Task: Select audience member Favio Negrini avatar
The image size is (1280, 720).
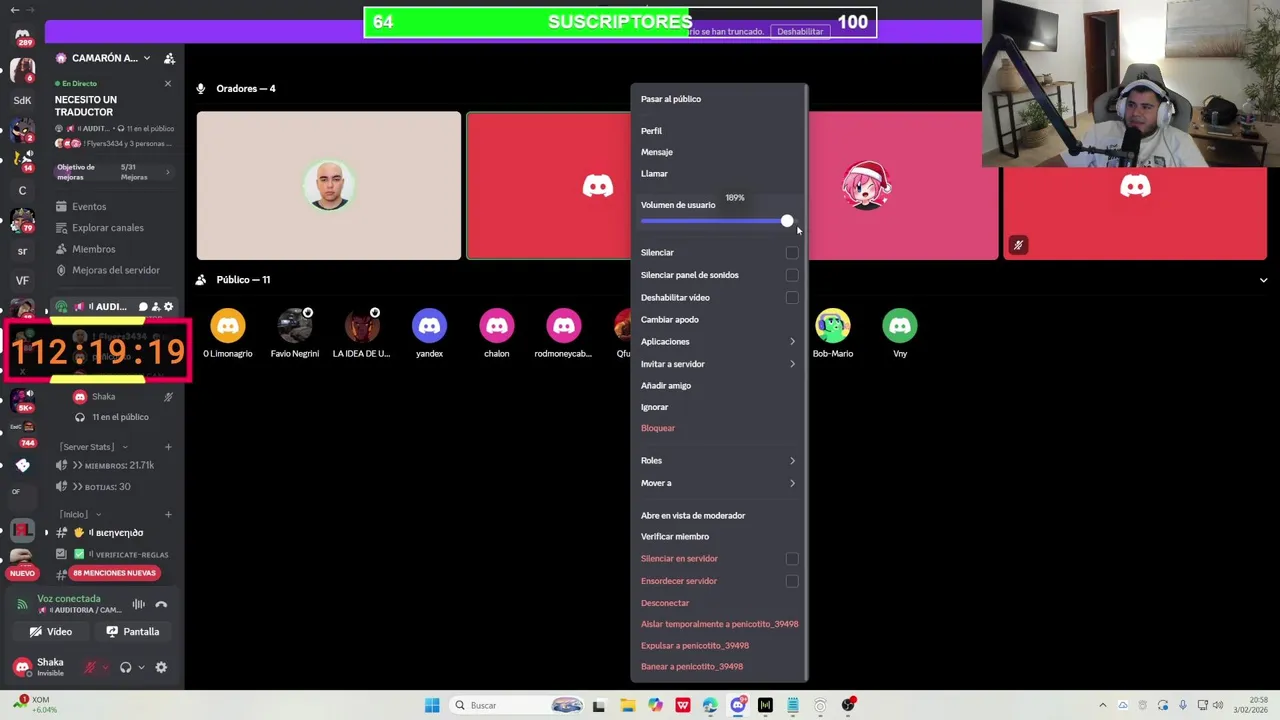Action: pyautogui.click(x=295, y=325)
